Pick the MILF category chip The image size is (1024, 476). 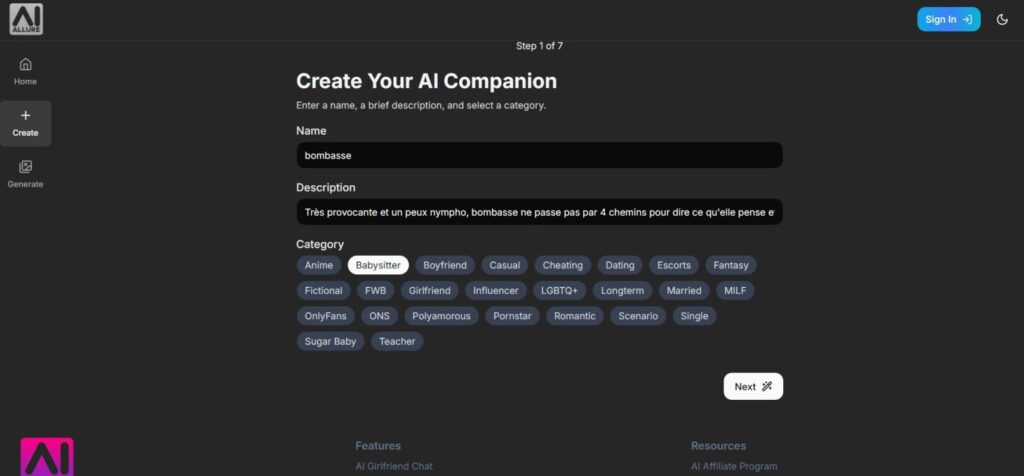[x=735, y=291]
